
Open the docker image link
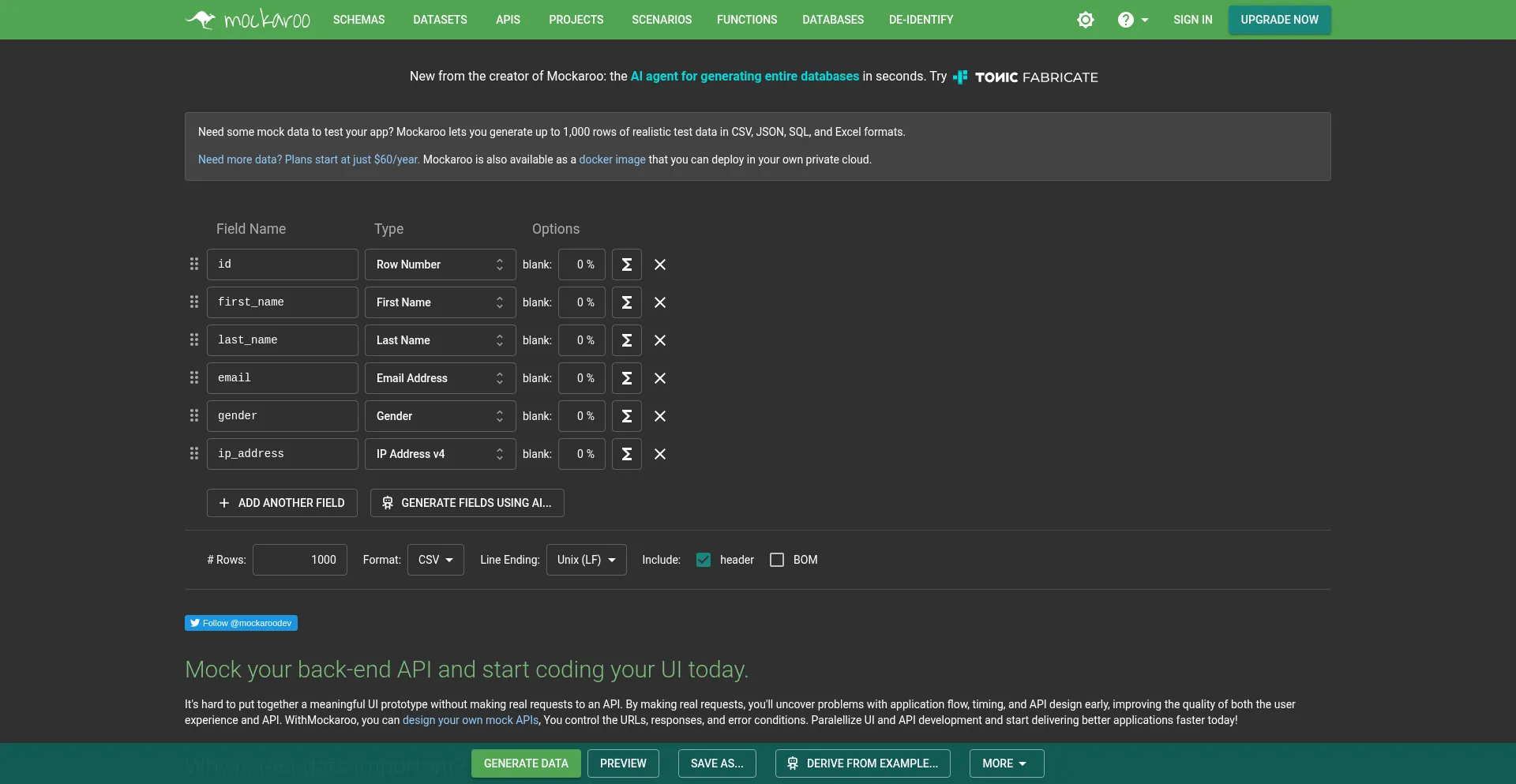click(x=612, y=159)
